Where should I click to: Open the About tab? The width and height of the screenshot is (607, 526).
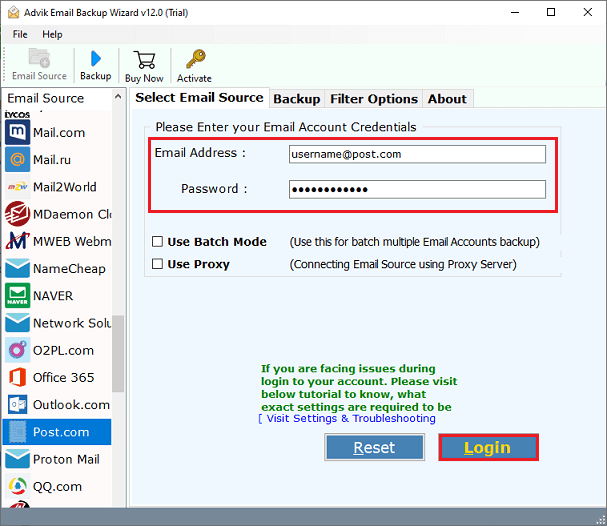(447, 99)
